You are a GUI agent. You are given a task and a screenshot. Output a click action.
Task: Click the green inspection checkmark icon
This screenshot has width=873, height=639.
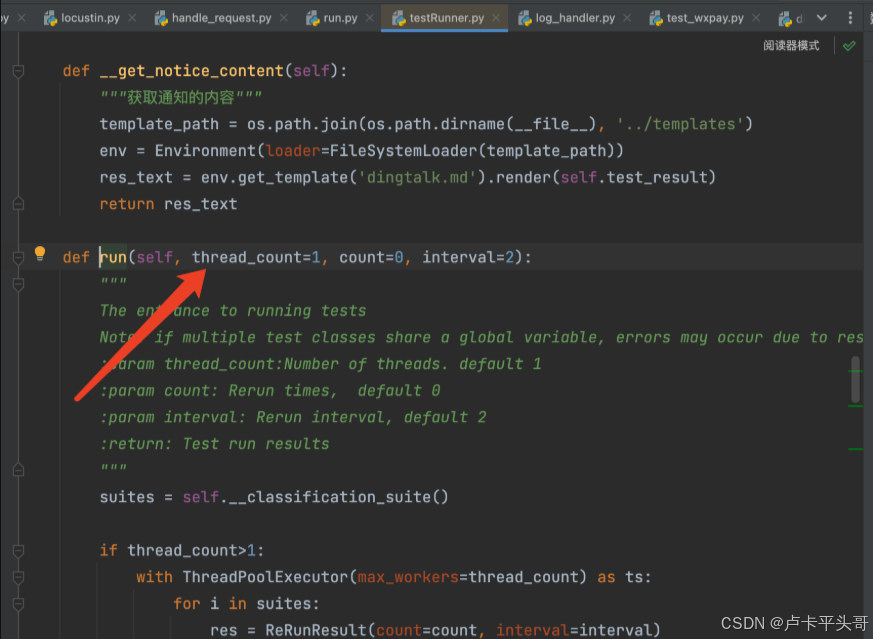tap(849, 46)
